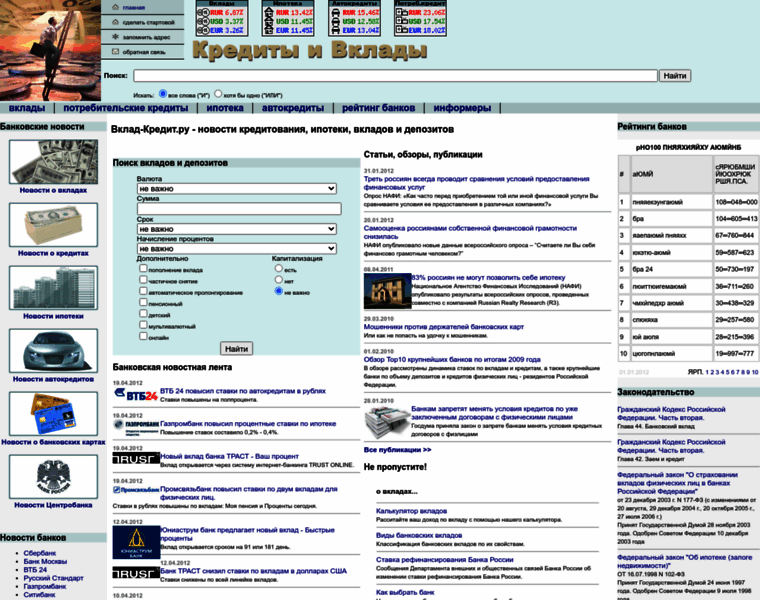Screen dimensions: 760x600
Task: Open the Все публикации >> link
Action: tap(397, 450)
